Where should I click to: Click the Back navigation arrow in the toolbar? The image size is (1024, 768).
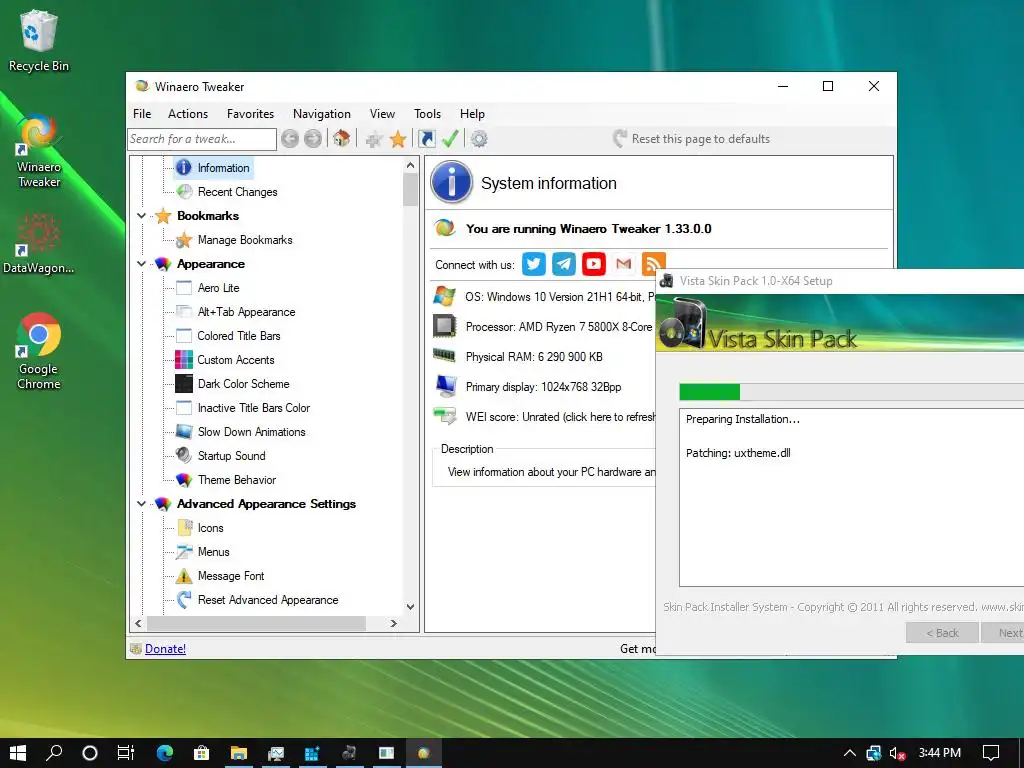tap(290, 138)
